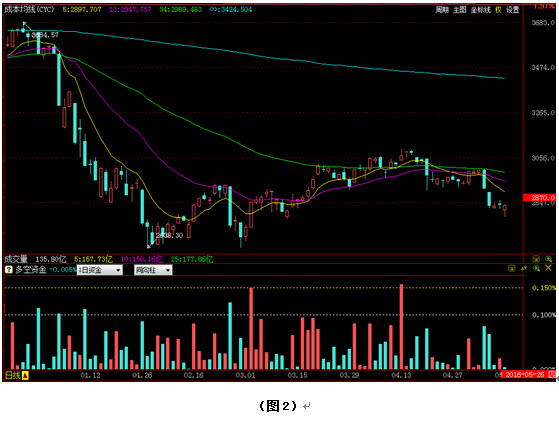The width and height of the screenshot is (559, 423).
Task: Click the 02.16 date on the time axis
Action: click(x=194, y=375)
